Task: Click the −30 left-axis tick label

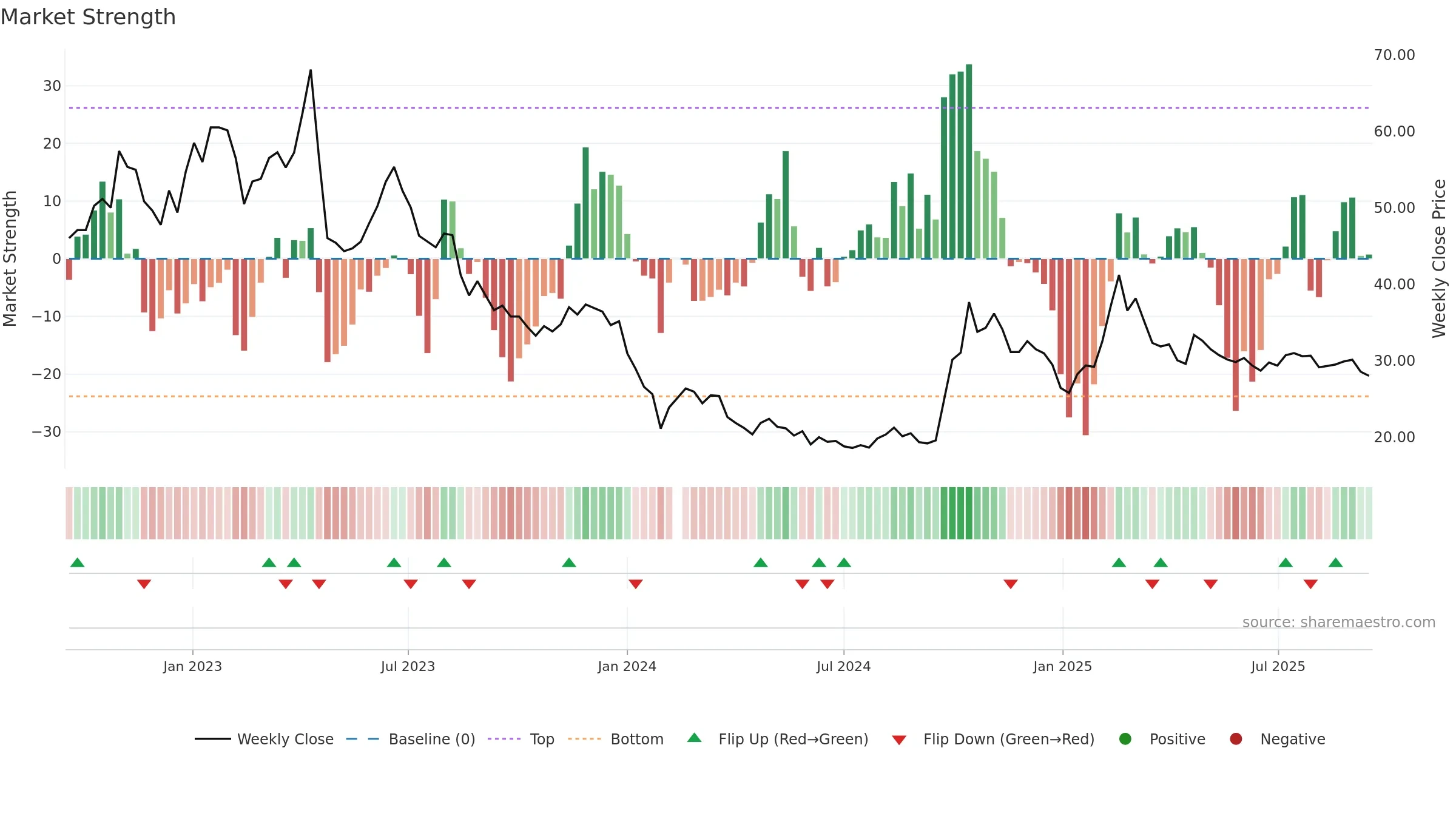Action: tap(47, 432)
